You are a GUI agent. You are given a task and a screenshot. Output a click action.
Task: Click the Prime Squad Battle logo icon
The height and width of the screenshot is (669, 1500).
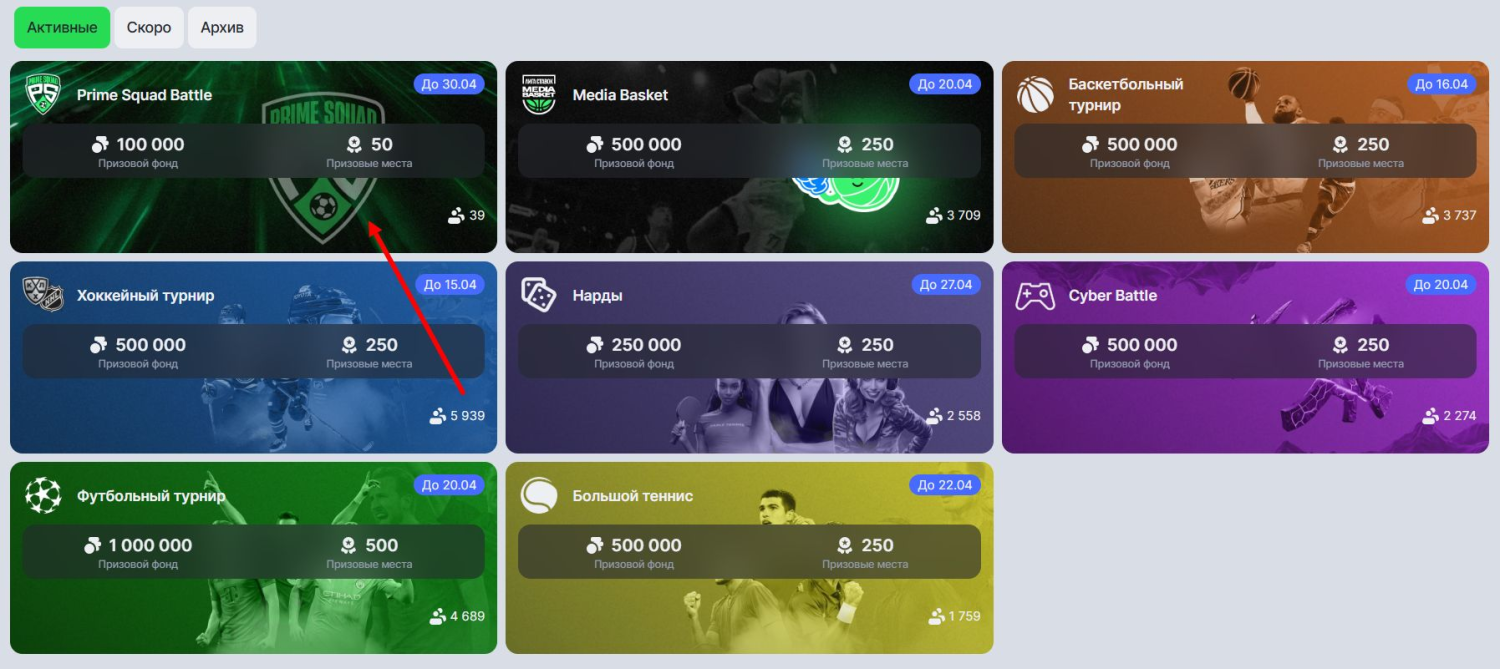(43, 95)
